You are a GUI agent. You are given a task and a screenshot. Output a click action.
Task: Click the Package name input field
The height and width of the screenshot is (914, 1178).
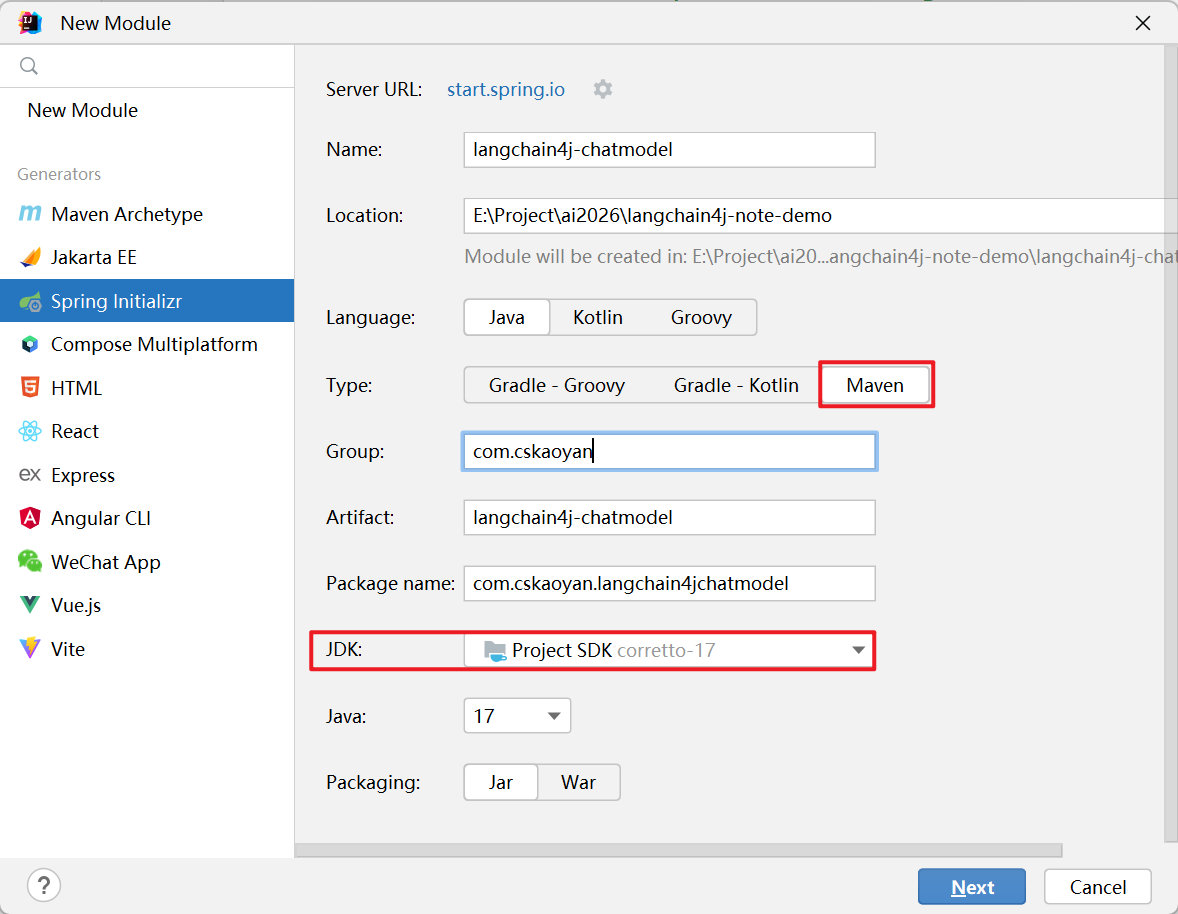point(669,584)
